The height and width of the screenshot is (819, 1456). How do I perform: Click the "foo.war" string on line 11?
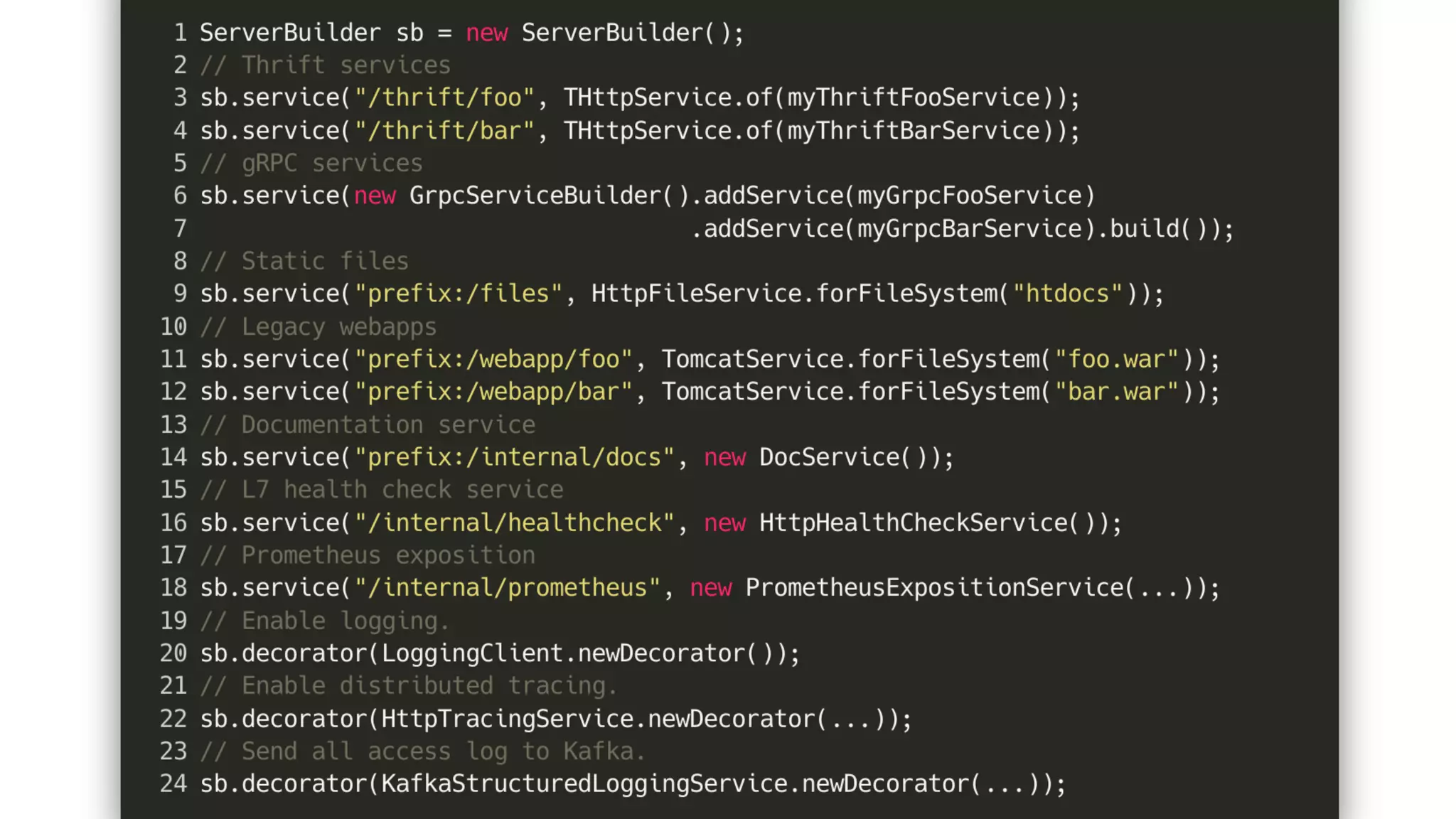tap(1116, 359)
